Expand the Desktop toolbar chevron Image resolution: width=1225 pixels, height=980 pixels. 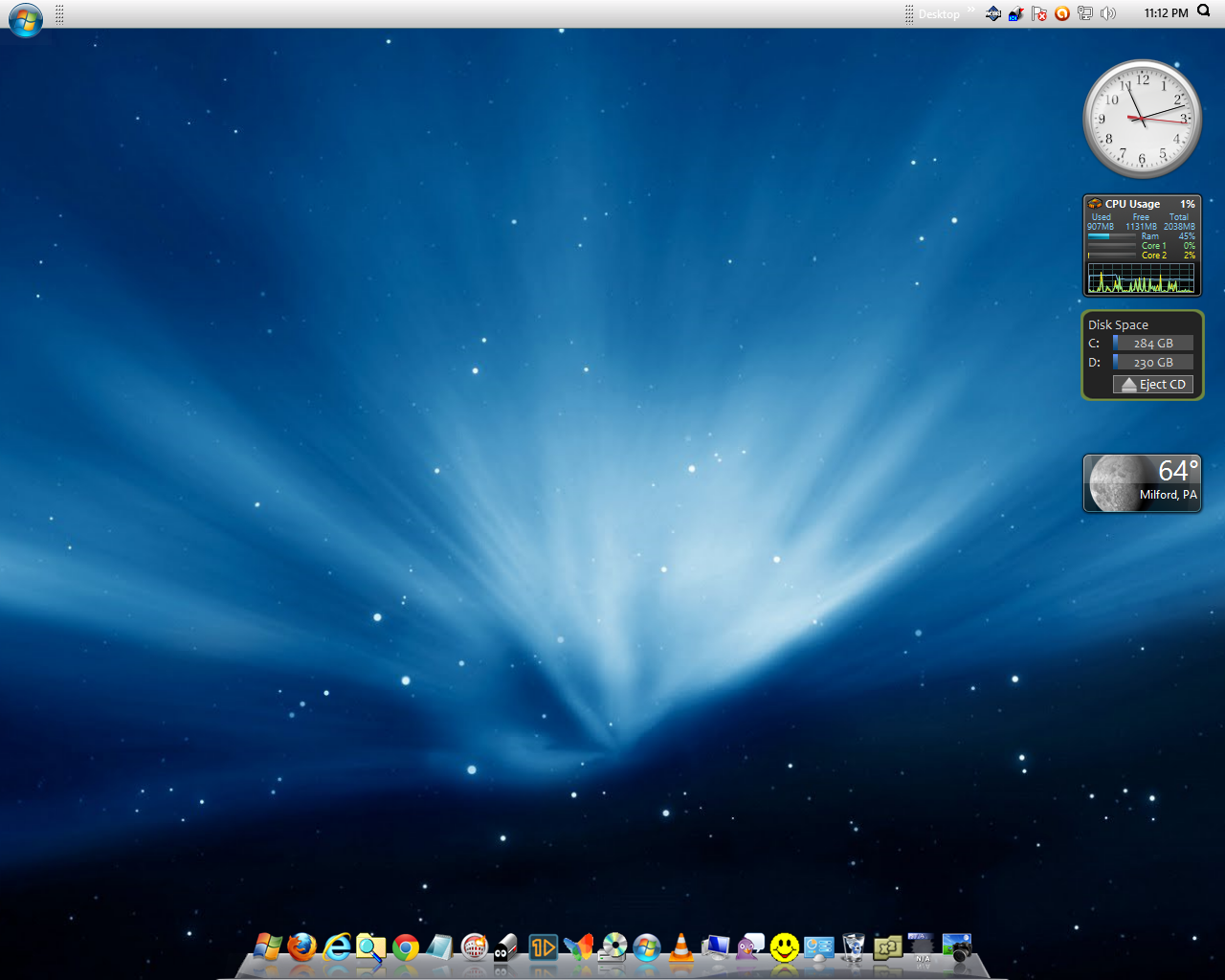coord(971,11)
